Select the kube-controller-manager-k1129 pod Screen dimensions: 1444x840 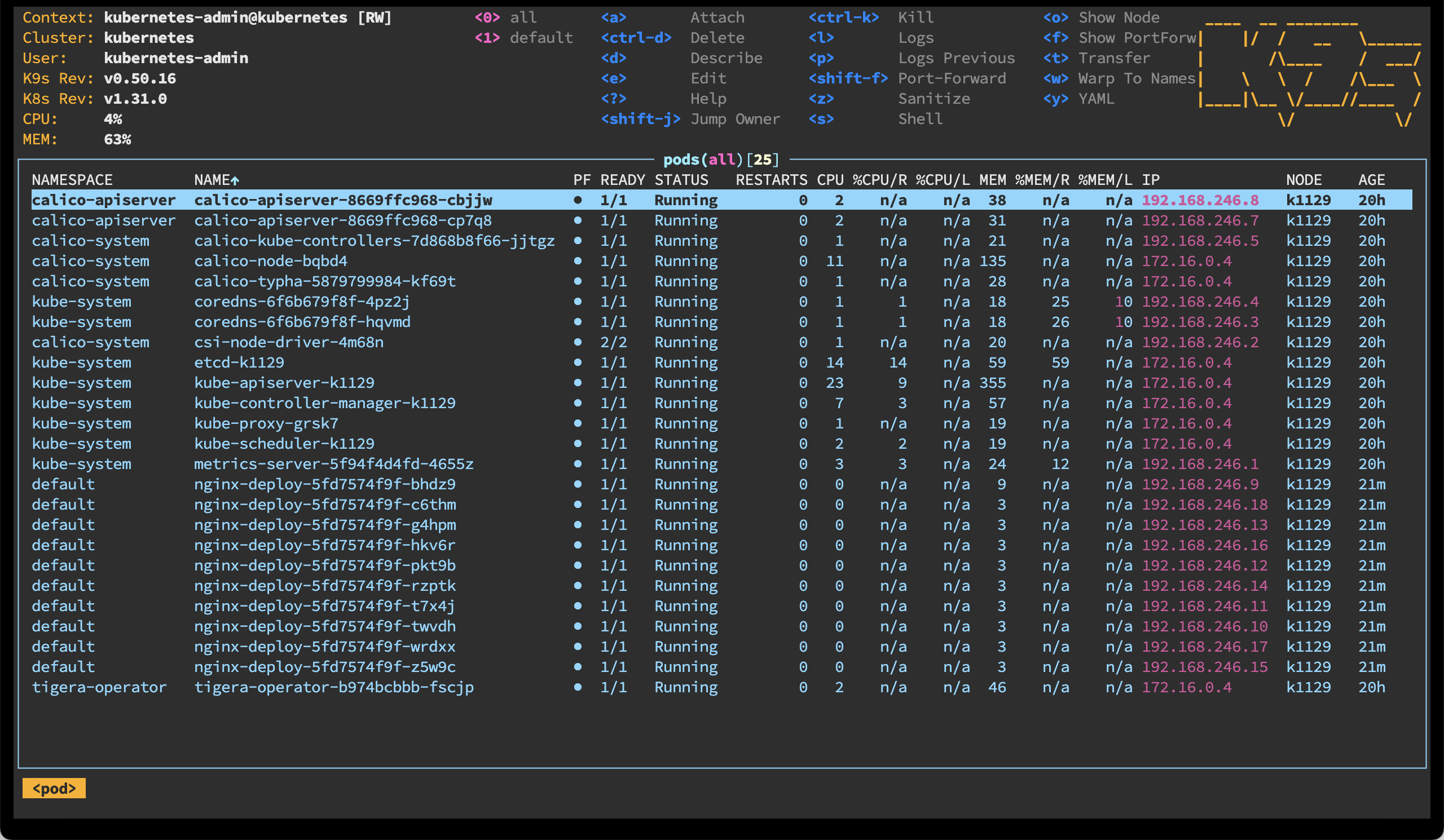click(325, 403)
